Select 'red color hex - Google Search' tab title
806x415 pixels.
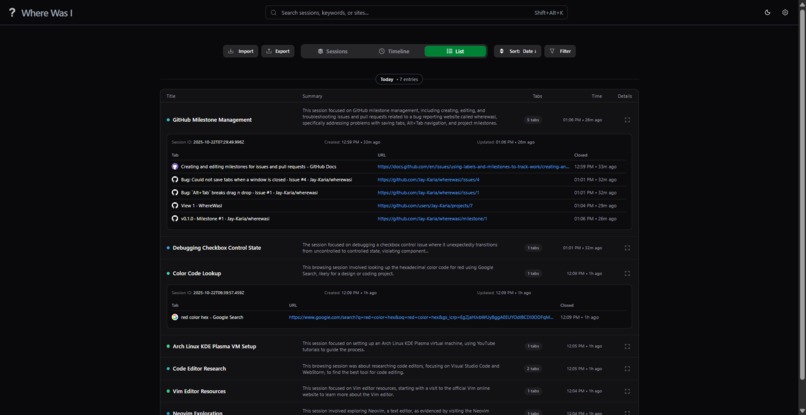pyautogui.click(x=212, y=317)
